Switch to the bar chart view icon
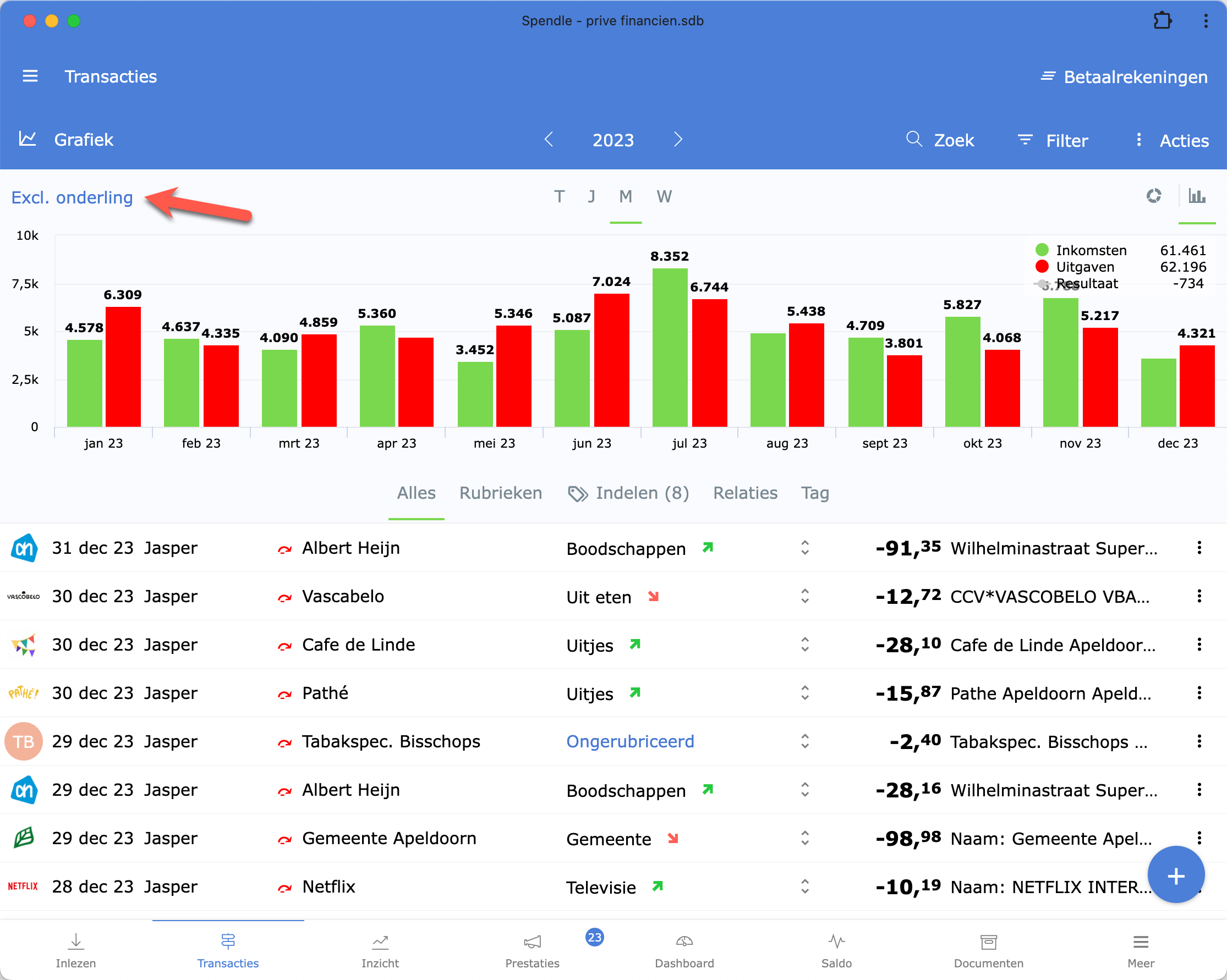The height and width of the screenshot is (980, 1227). [x=1196, y=196]
